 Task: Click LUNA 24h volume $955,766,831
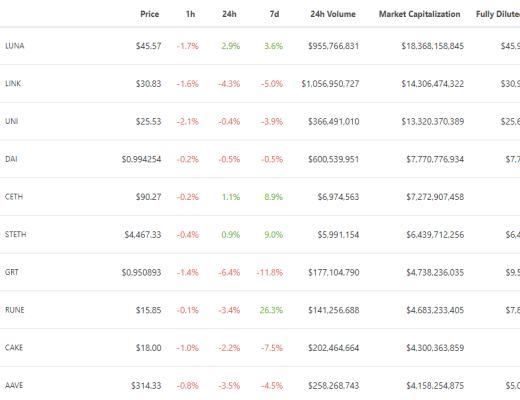[x=333, y=46]
